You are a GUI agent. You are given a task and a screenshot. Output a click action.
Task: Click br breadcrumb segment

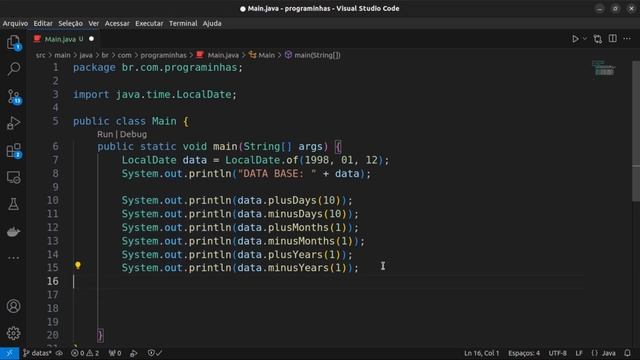[x=105, y=55]
